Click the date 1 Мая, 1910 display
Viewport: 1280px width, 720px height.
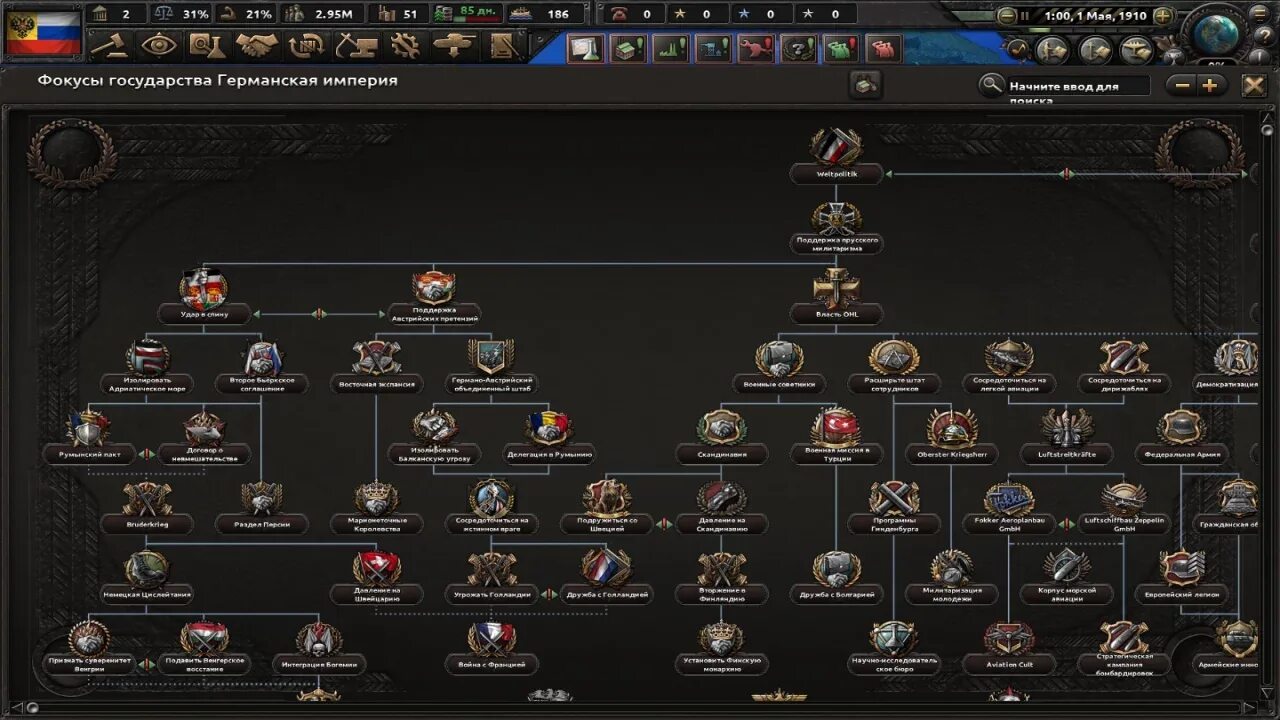(x=1094, y=16)
